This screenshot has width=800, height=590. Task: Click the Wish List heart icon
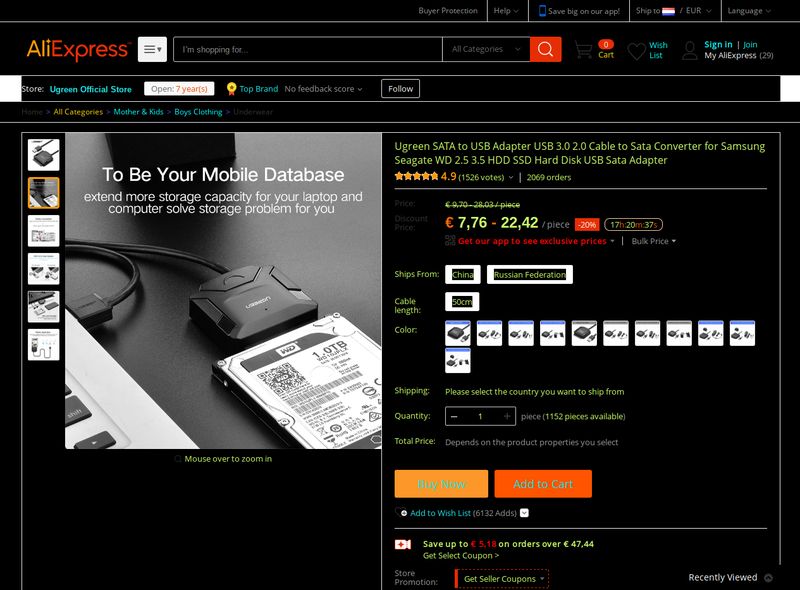tap(636, 51)
